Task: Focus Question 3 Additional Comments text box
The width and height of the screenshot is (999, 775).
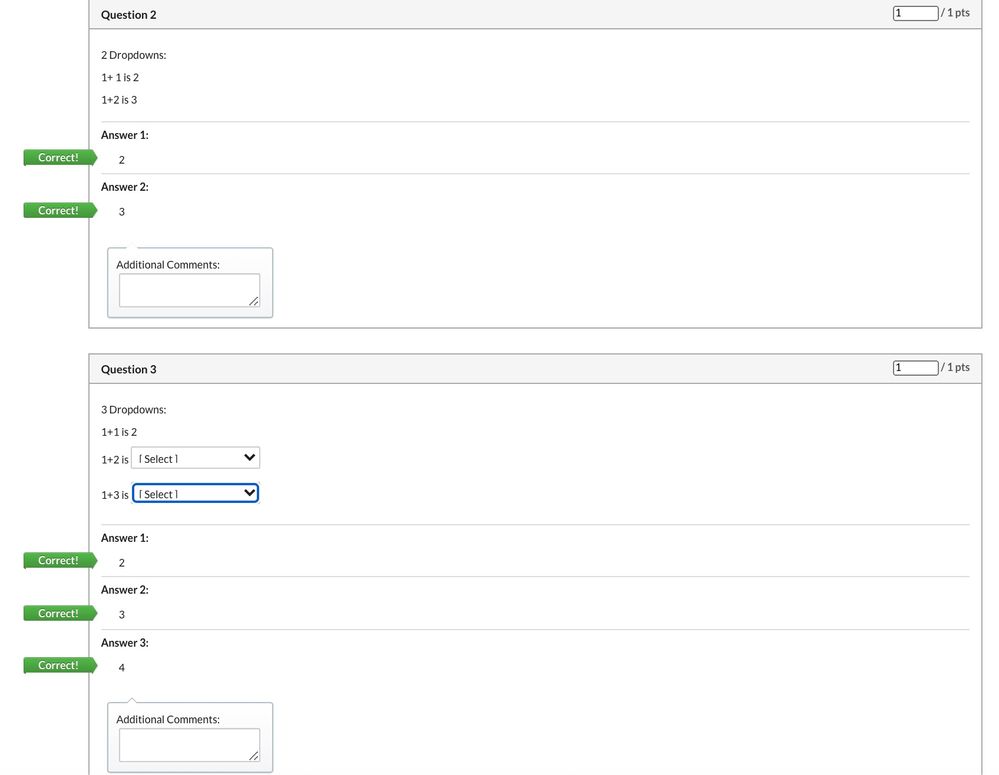Action: pos(189,745)
